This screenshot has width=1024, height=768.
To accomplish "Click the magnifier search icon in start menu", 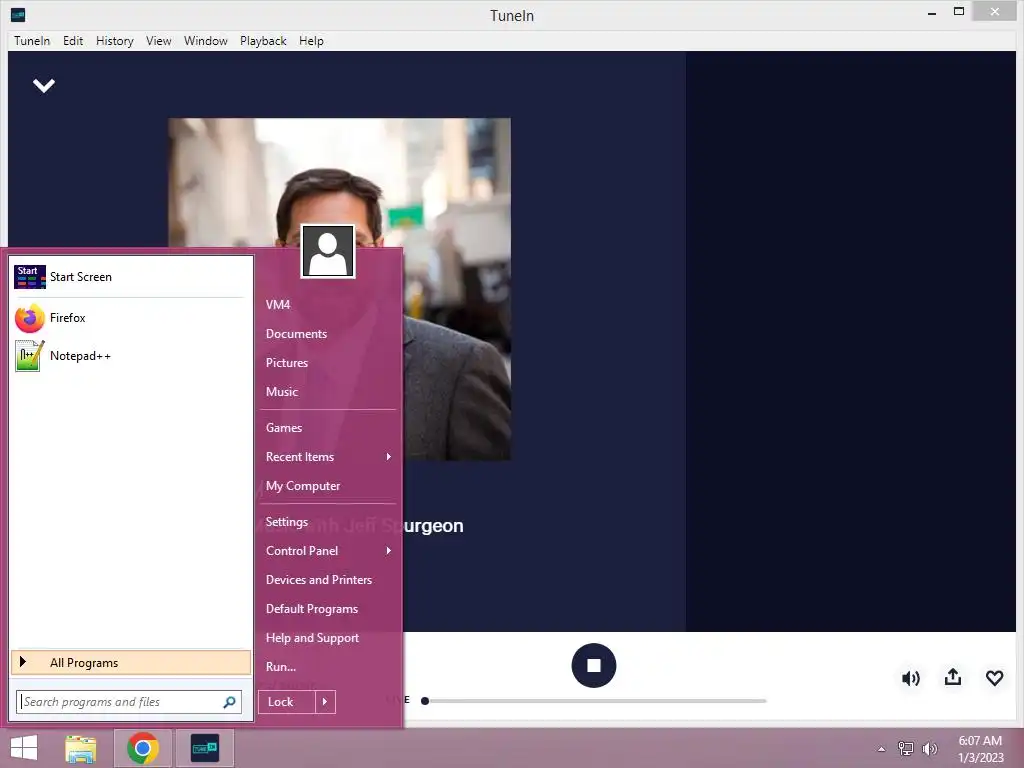I will pyautogui.click(x=229, y=702).
